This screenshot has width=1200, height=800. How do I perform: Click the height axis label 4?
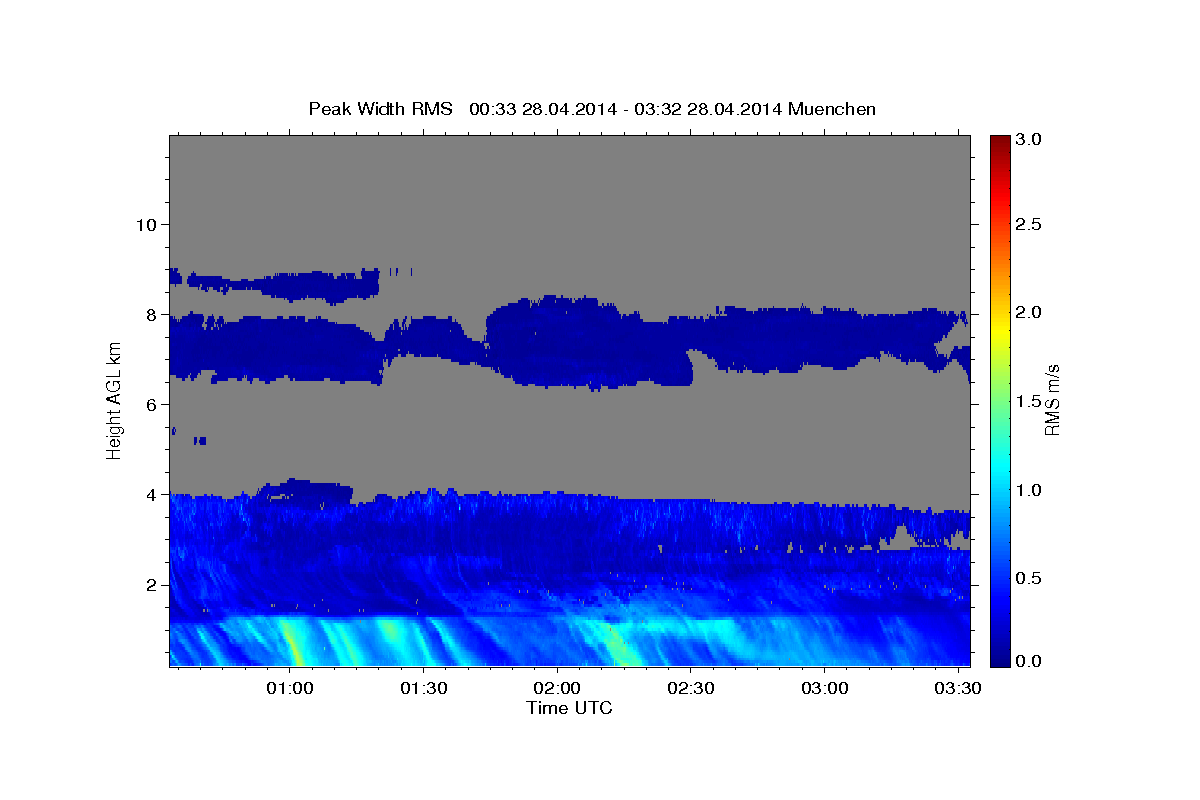coord(151,494)
